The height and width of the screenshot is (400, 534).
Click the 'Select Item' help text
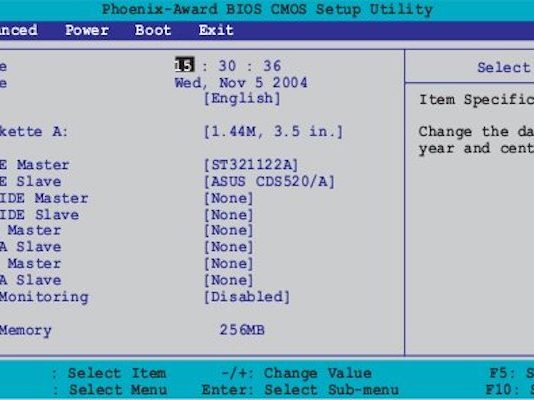coord(117,373)
